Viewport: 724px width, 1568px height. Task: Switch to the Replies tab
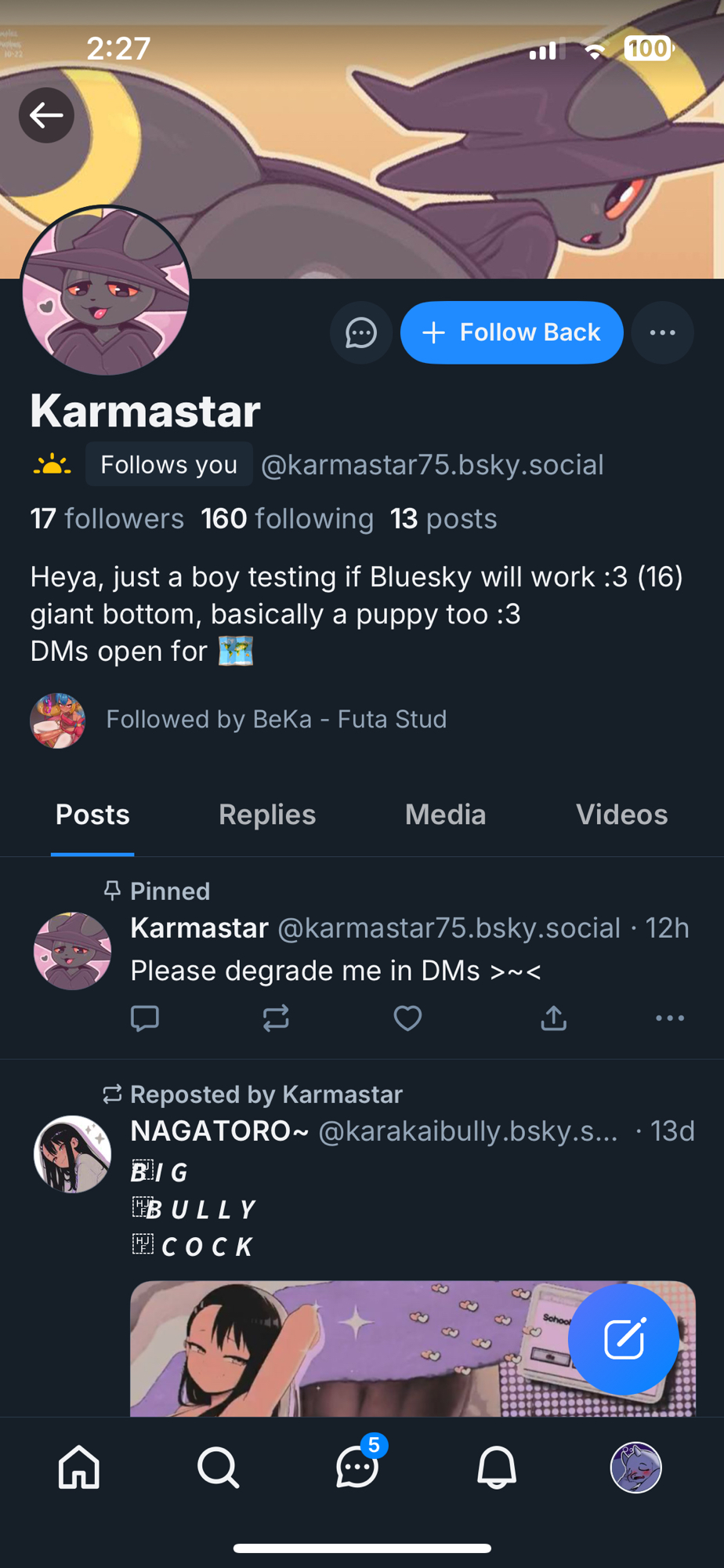pos(267,815)
